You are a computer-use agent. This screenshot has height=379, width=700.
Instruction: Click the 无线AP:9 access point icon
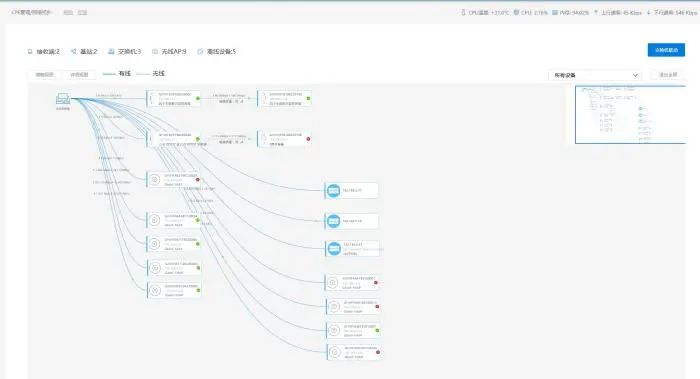[x=155, y=52]
